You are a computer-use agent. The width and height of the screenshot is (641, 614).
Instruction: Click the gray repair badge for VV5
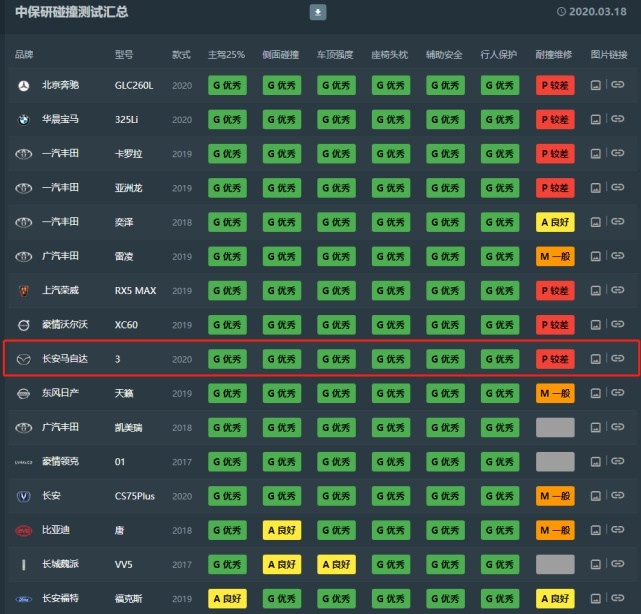click(x=555, y=565)
